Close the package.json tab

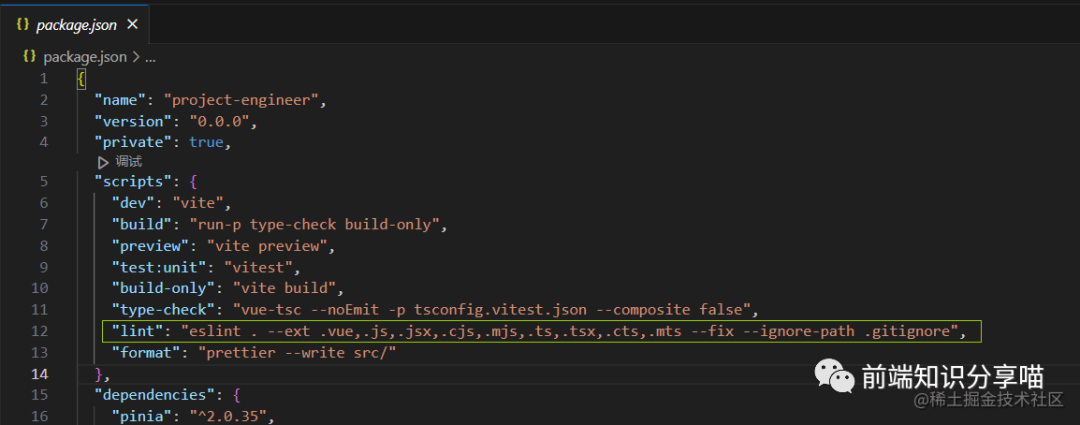coord(133,24)
